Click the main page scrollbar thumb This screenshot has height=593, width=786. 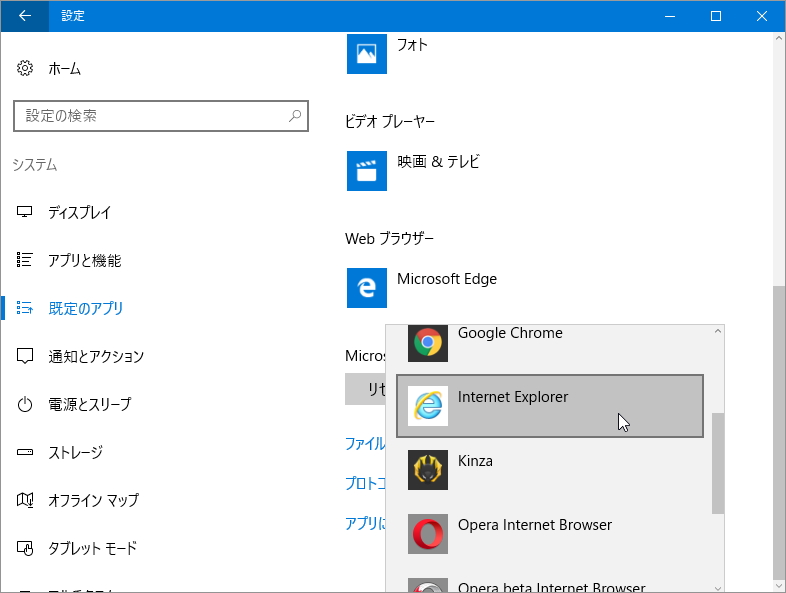click(779, 431)
